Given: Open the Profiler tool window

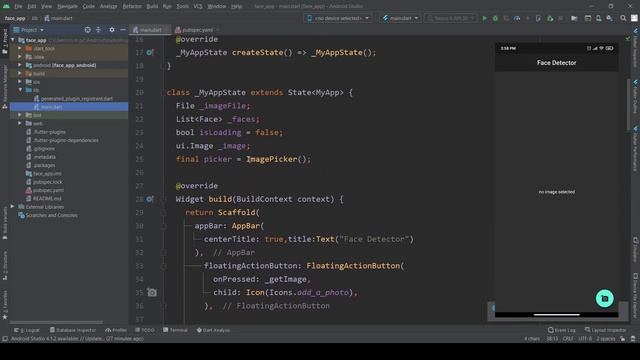Looking at the screenshot, I should point(116,330).
